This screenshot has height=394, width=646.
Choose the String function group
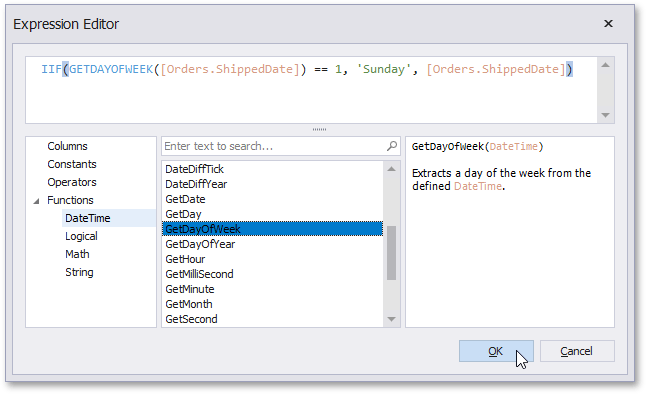point(79,272)
